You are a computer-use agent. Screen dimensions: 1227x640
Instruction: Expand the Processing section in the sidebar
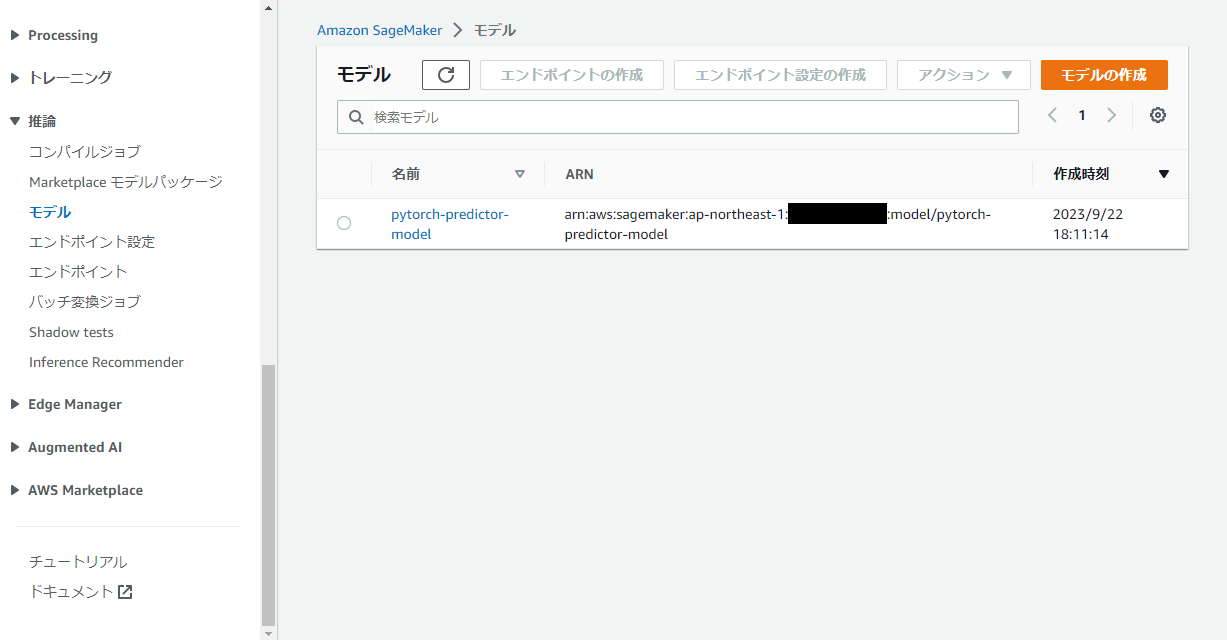pyautogui.click(x=63, y=35)
